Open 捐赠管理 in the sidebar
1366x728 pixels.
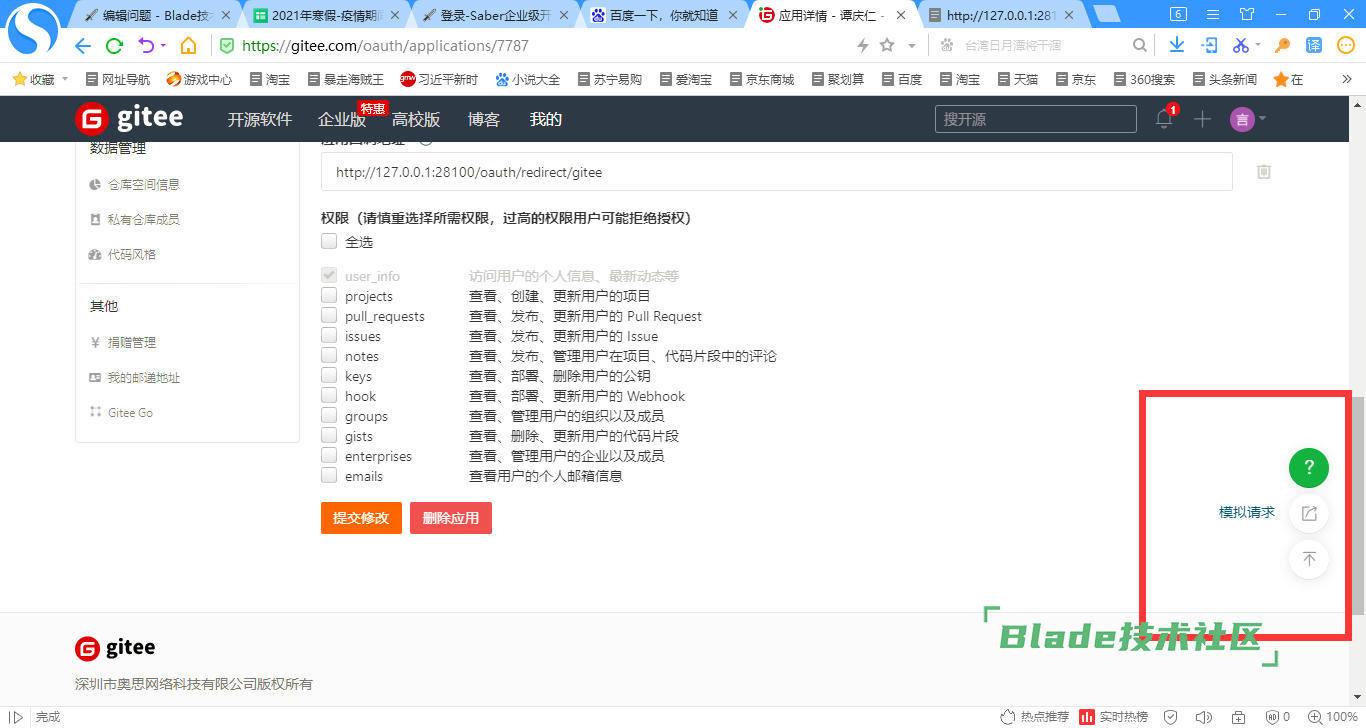click(131, 342)
